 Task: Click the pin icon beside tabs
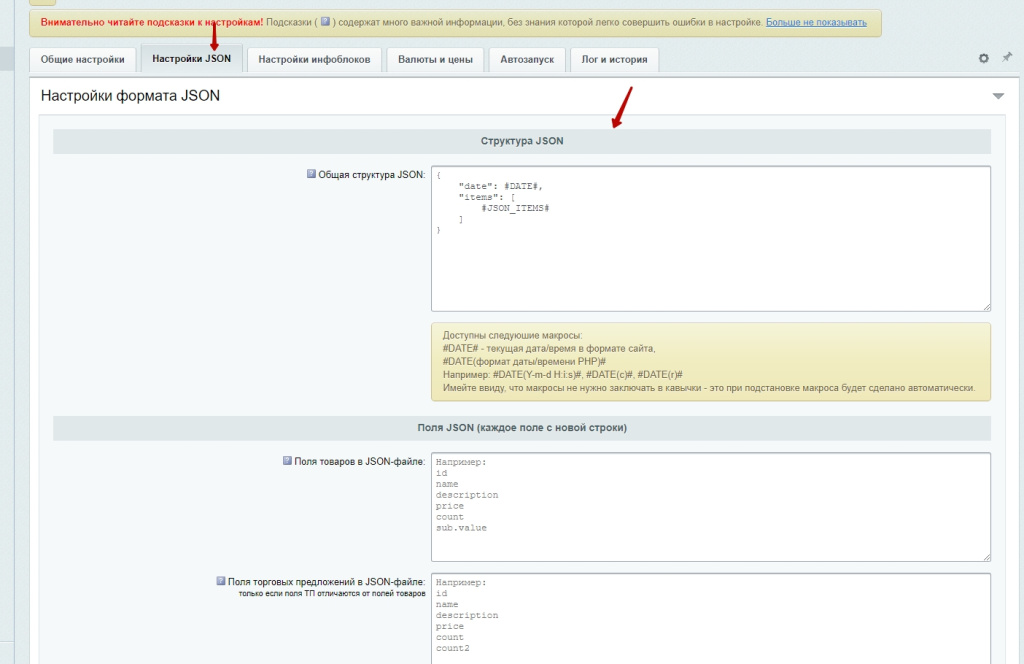tap(1007, 57)
